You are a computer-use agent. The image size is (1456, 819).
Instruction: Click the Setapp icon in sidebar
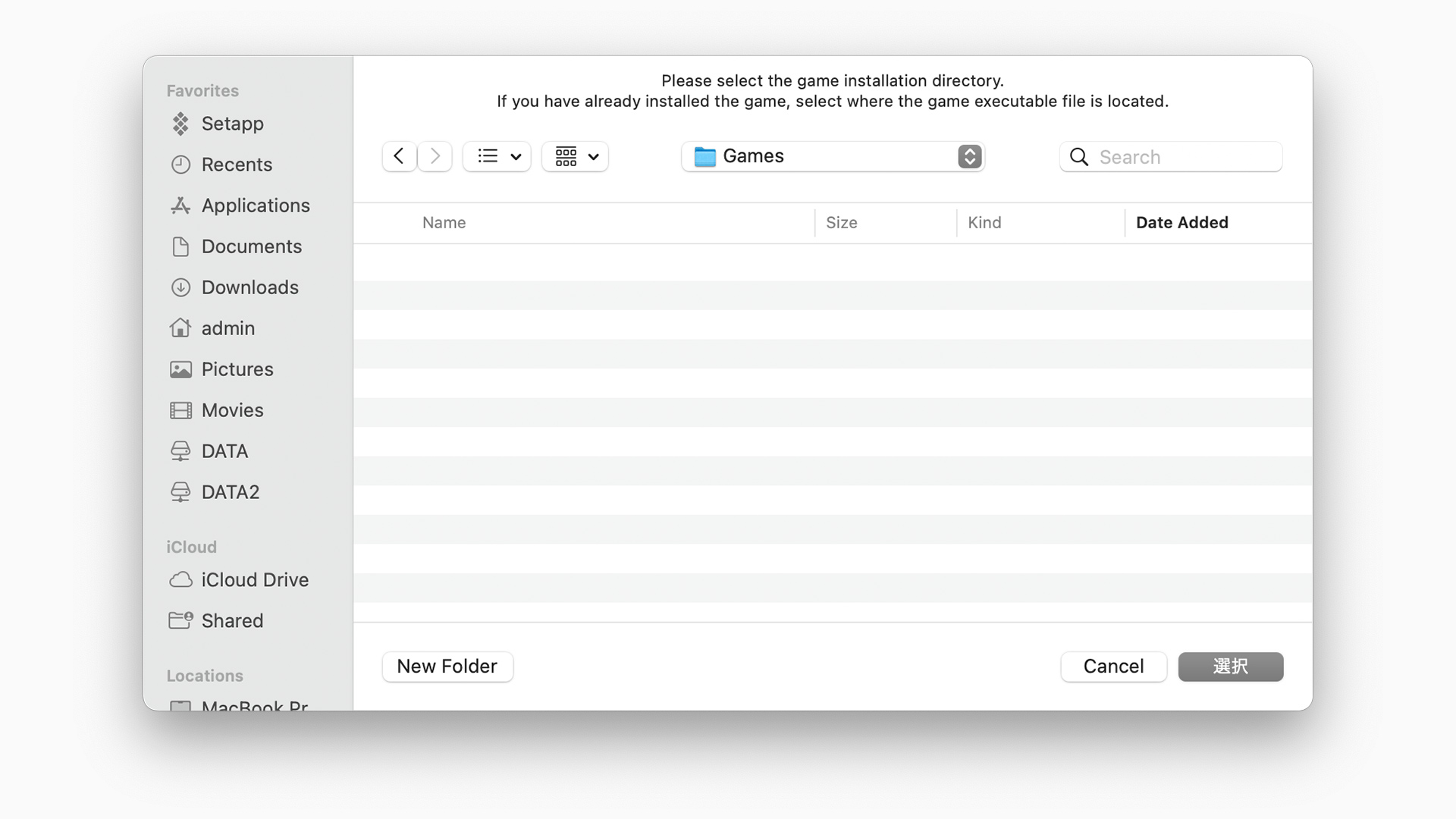[x=180, y=124]
